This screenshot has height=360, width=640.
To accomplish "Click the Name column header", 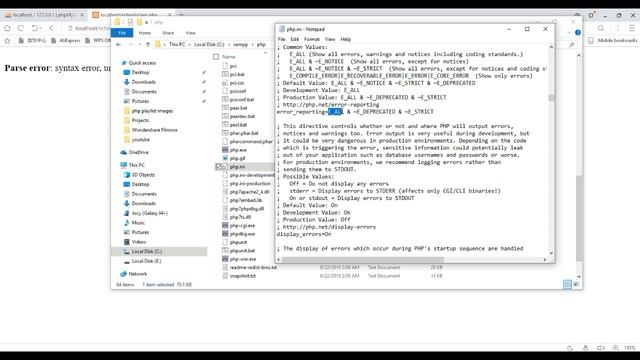I will coord(229,57).
